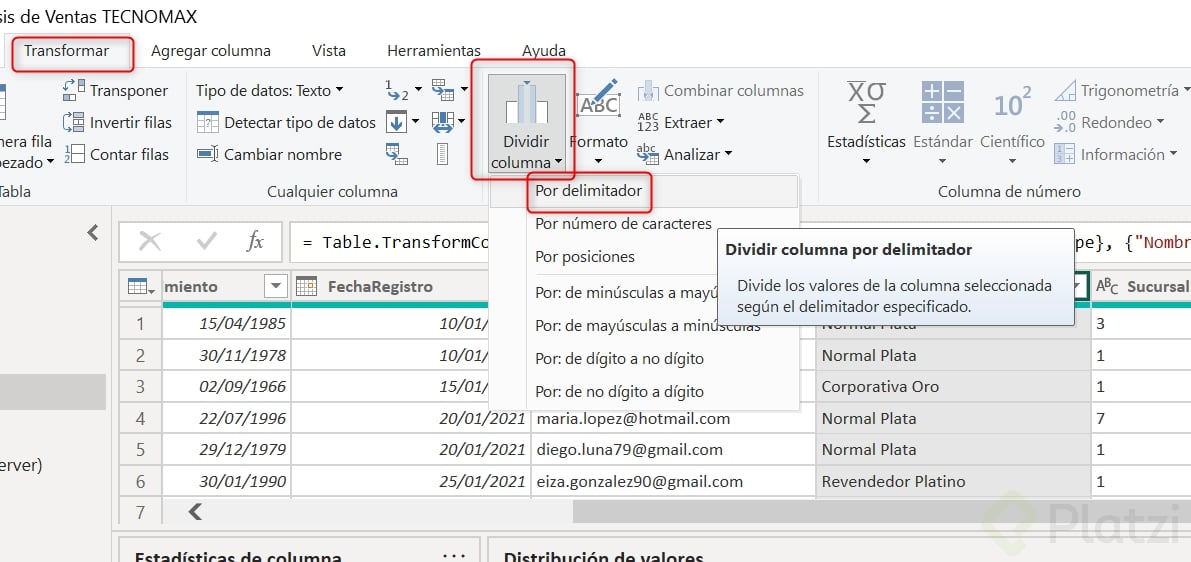Open the Tipo de datos: Texto dropdown

pyautogui.click(x=269, y=91)
